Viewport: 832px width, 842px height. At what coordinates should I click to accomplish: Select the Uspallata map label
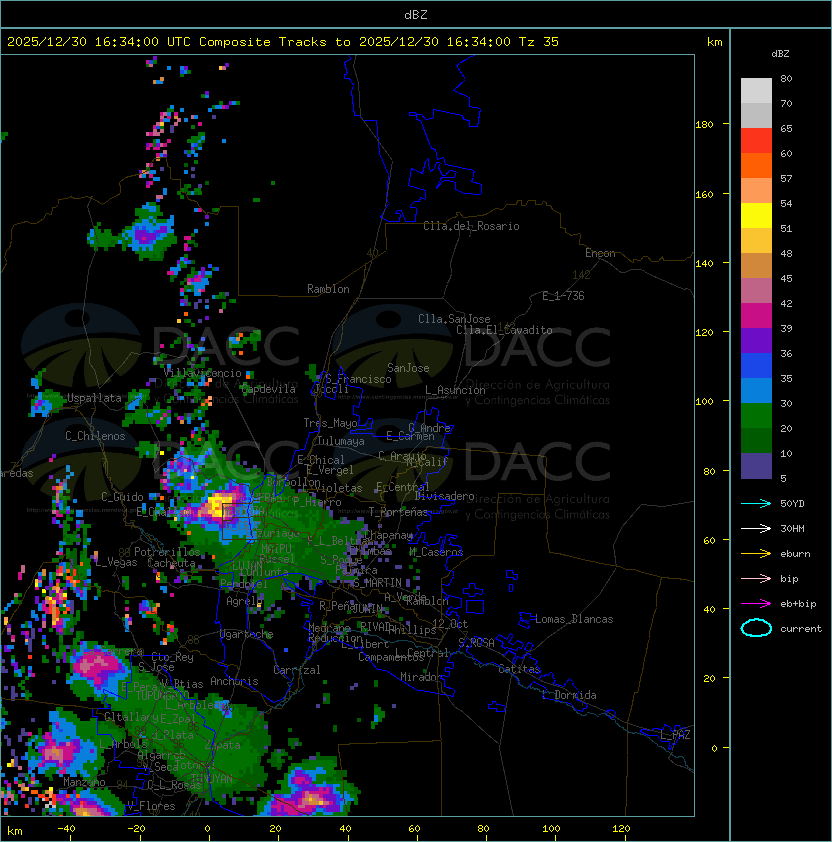[94, 398]
